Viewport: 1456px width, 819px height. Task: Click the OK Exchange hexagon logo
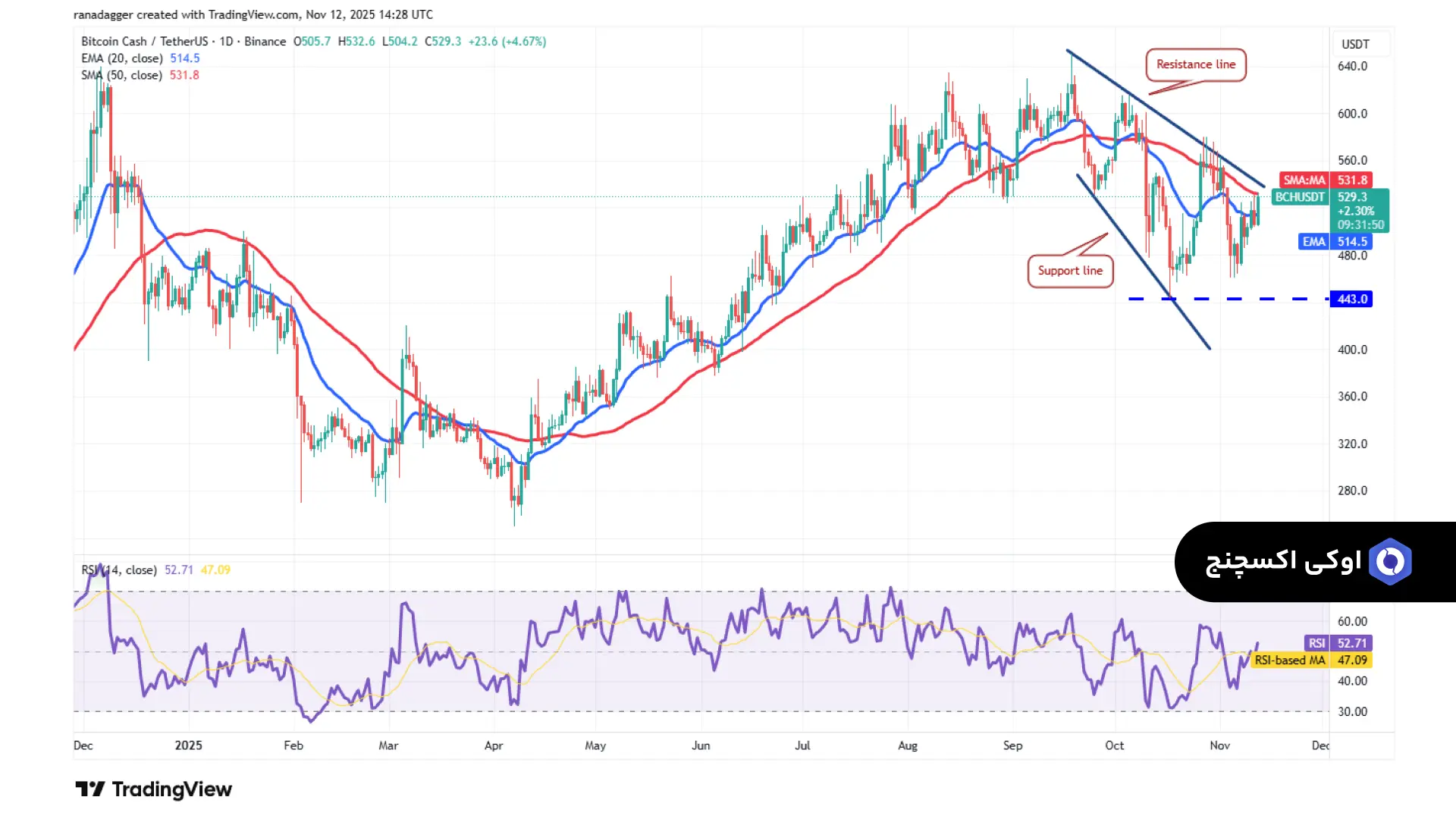point(1390,562)
